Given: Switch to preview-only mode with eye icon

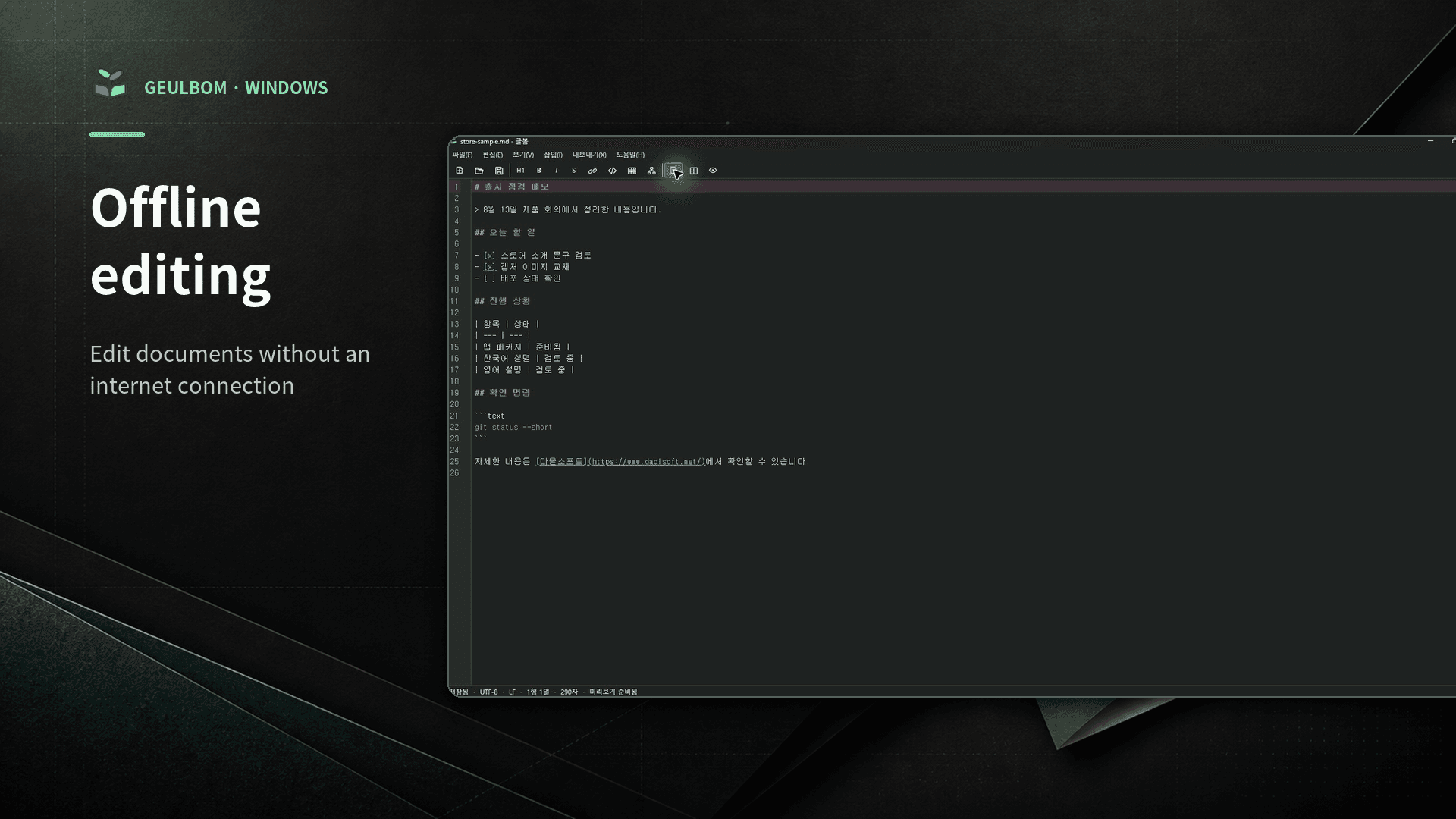Looking at the screenshot, I should tap(713, 171).
